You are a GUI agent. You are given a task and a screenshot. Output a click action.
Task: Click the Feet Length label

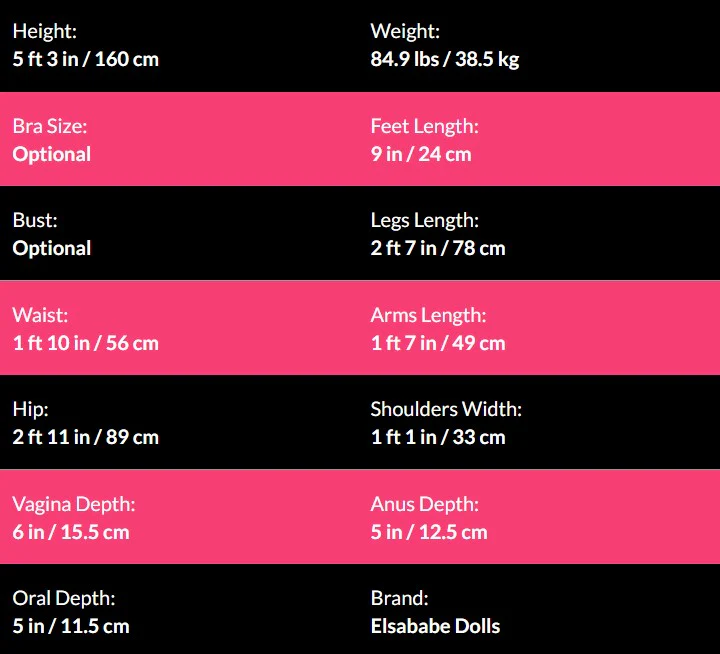click(424, 127)
